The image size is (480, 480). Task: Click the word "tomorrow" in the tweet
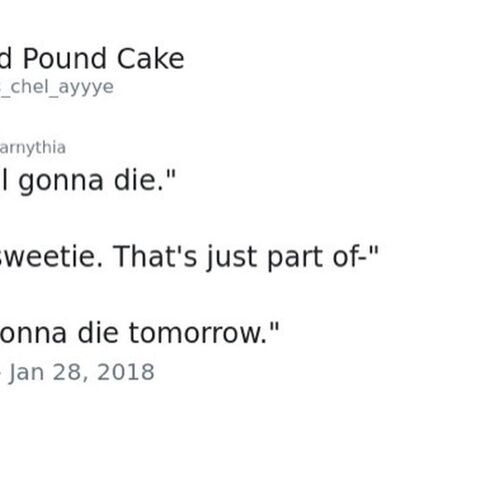[x=198, y=333]
